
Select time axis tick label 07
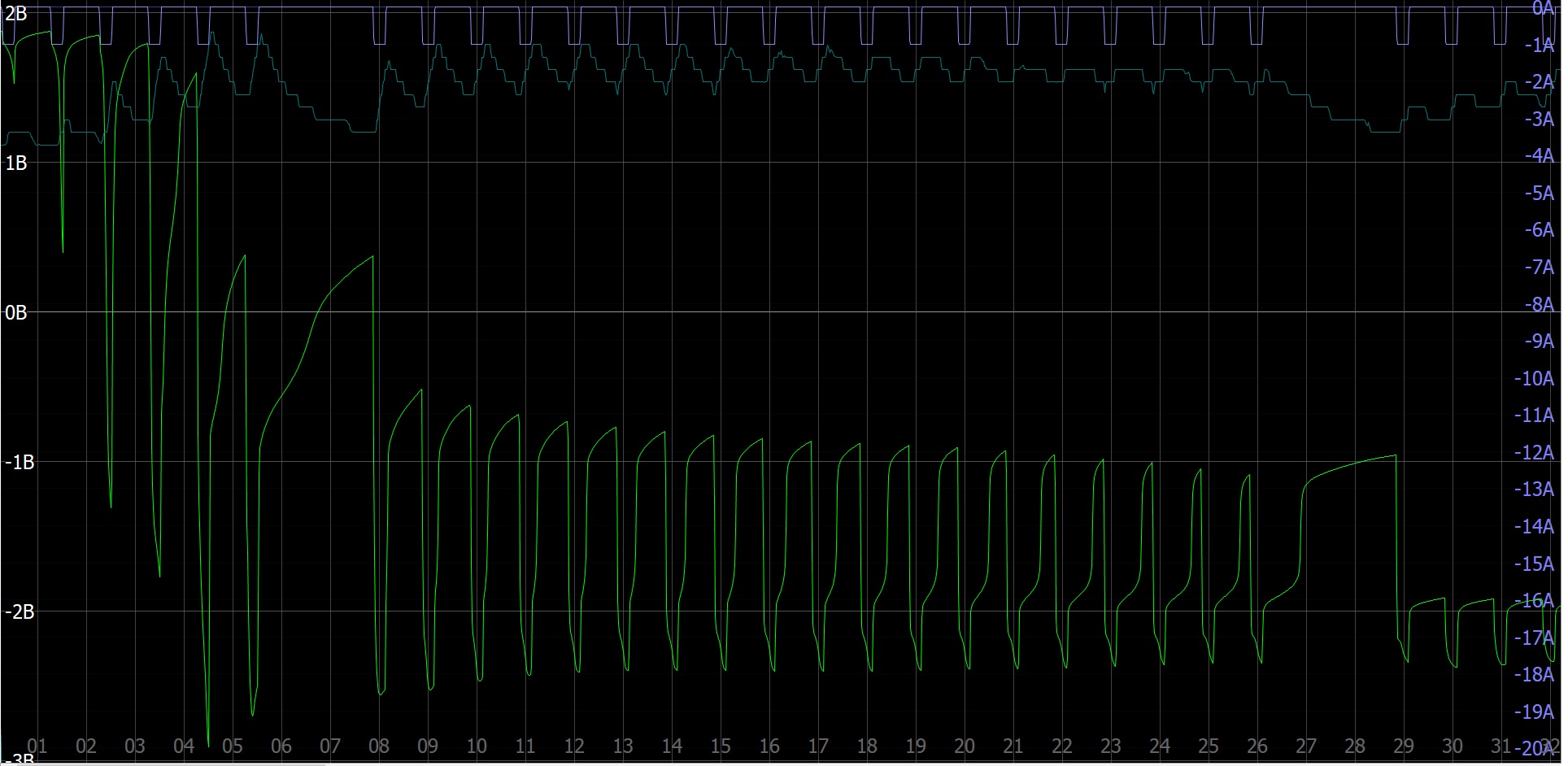click(x=330, y=746)
